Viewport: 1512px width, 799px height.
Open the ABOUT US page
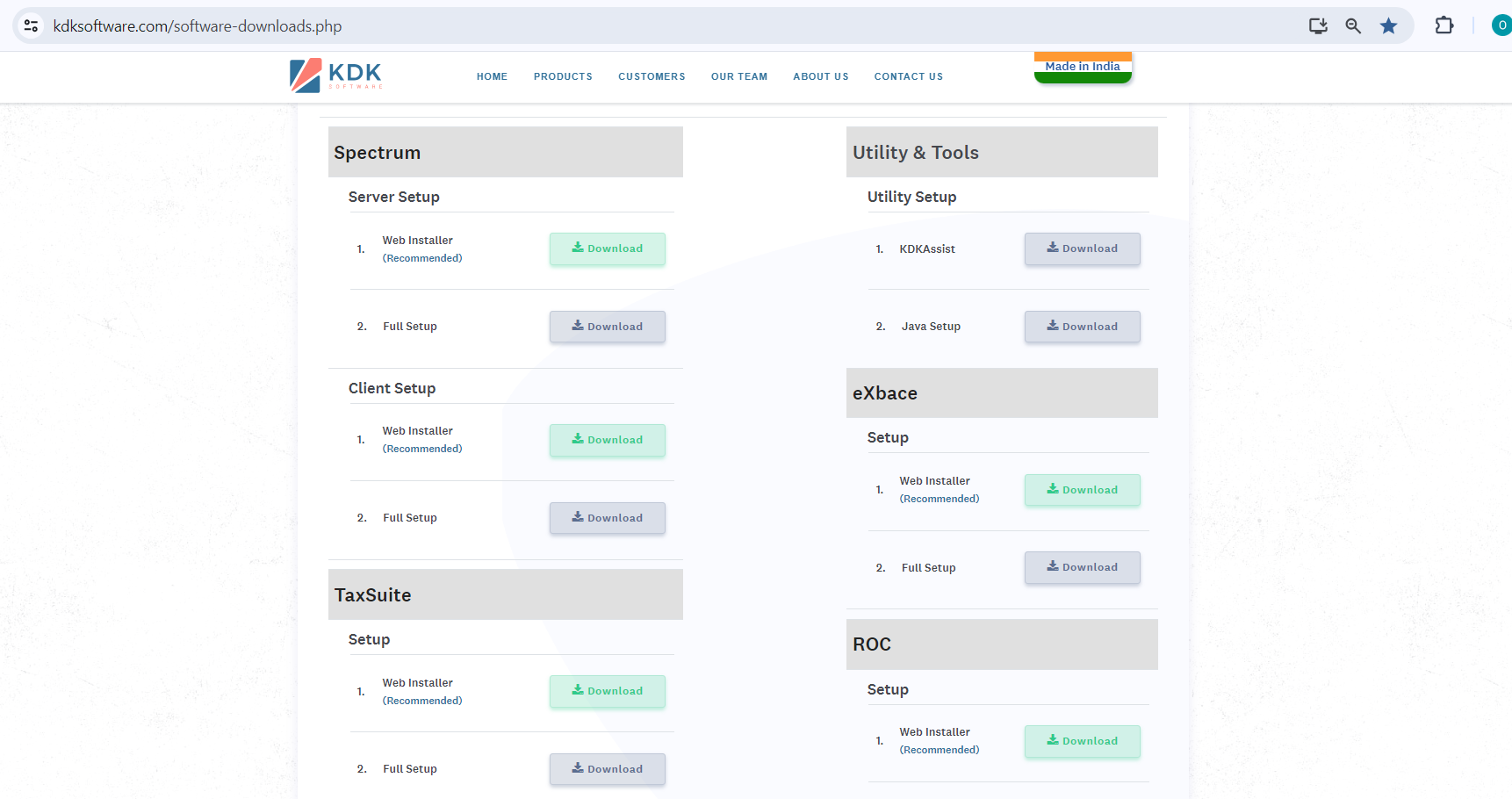point(821,76)
